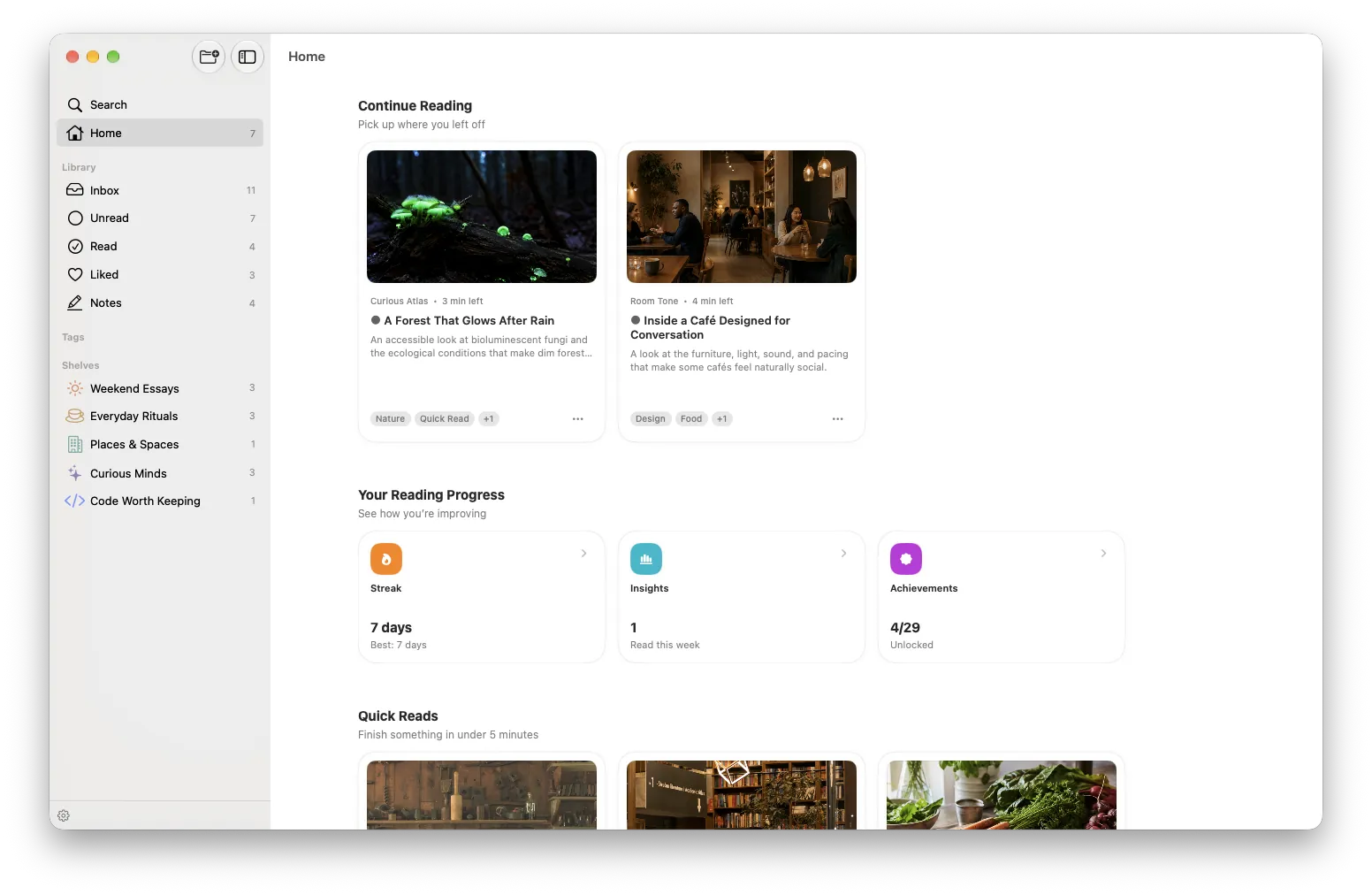Show Unread articles
This screenshot has width=1372, height=895.
tap(160, 218)
